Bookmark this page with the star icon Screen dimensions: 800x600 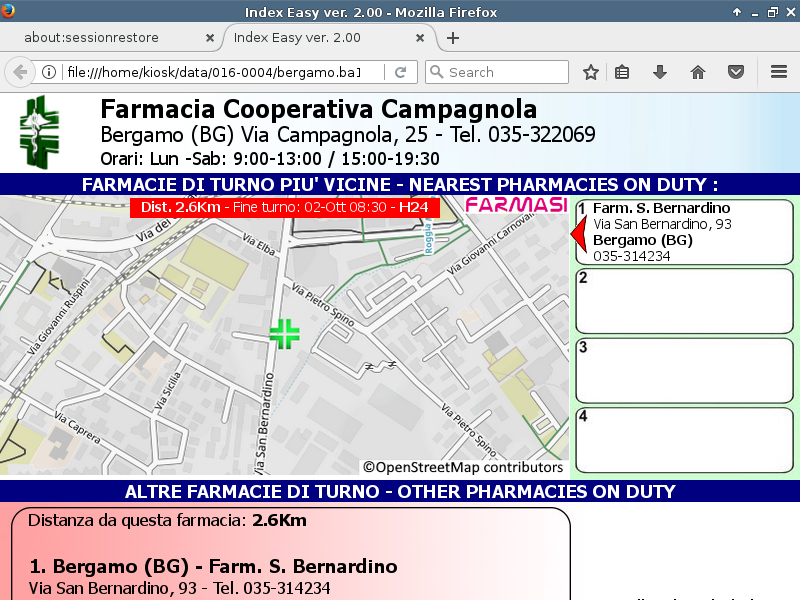(x=591, y=72)
